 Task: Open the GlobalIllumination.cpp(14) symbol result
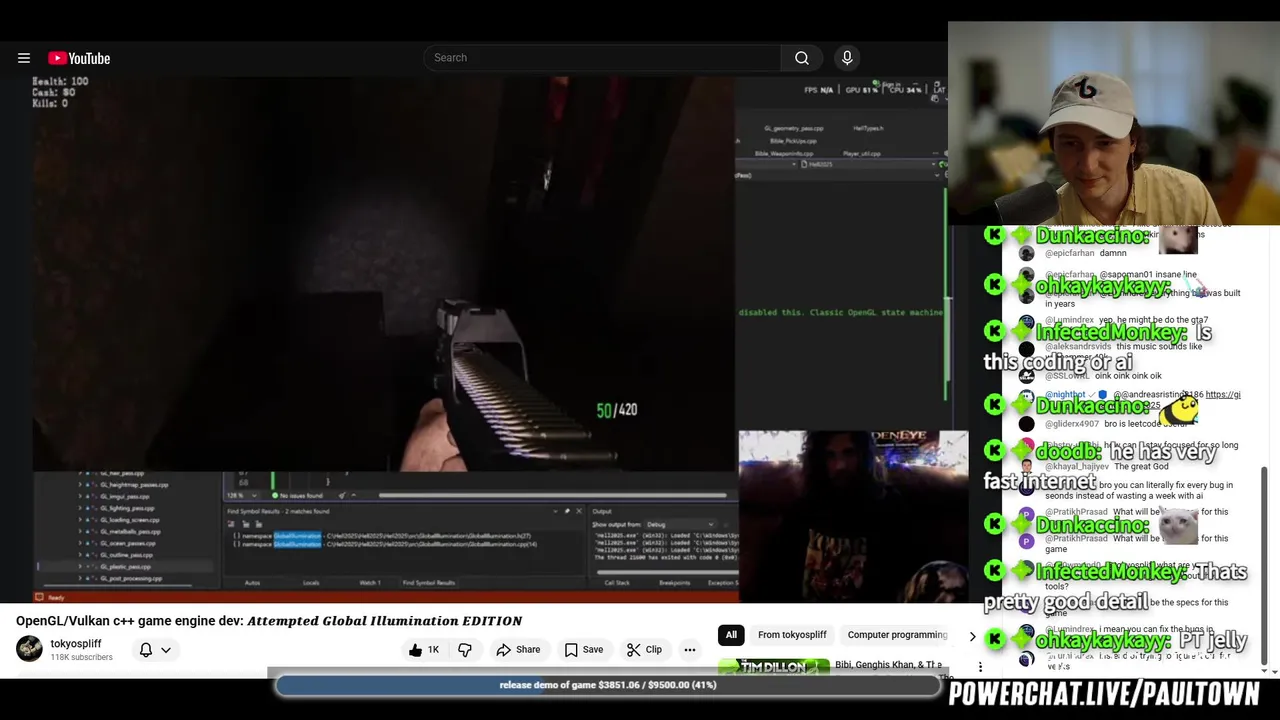point(384,545)
